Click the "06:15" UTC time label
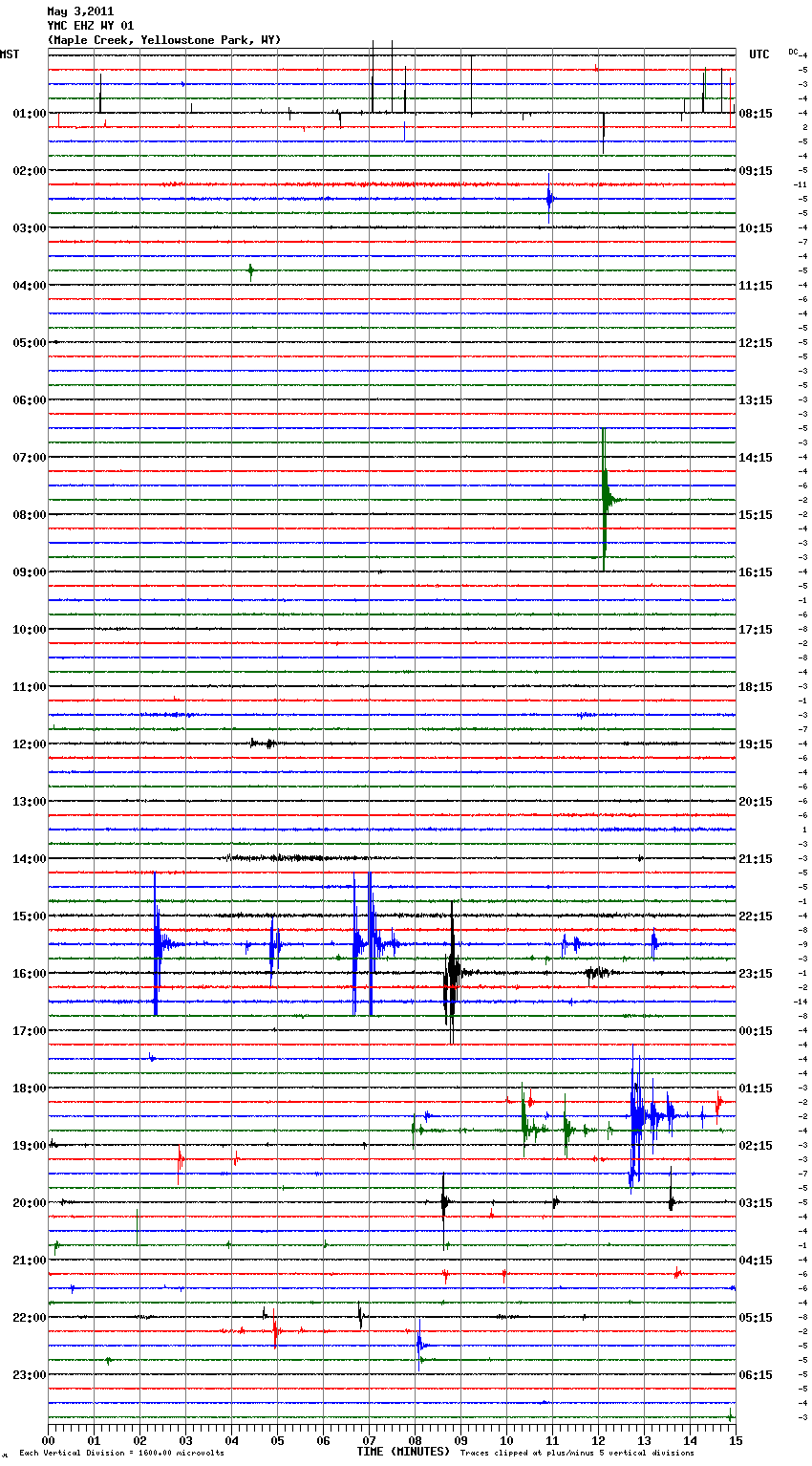This screenshot has width=812, height=1466. tap(756, 1375)
